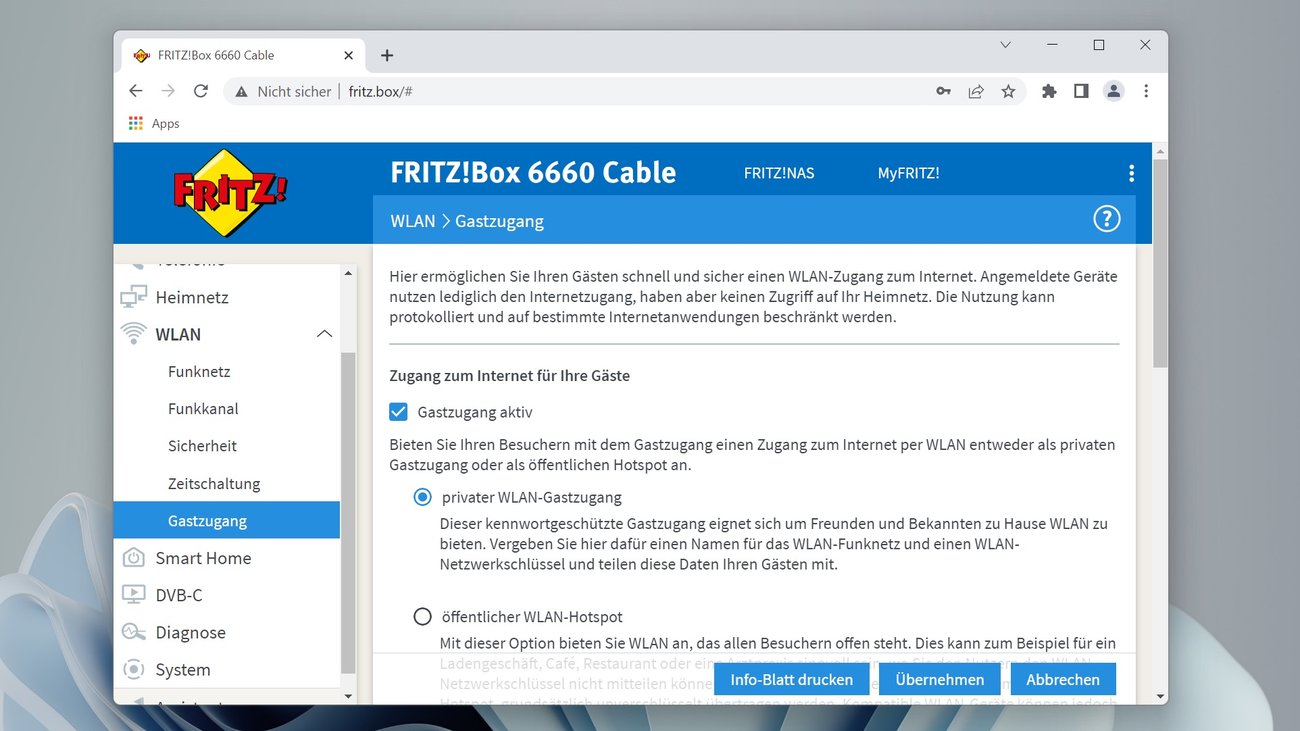The height and width of the screenshot is (731, 1300).
Task: Switch to FRITZ!NAS
Action: click(779, 172)
